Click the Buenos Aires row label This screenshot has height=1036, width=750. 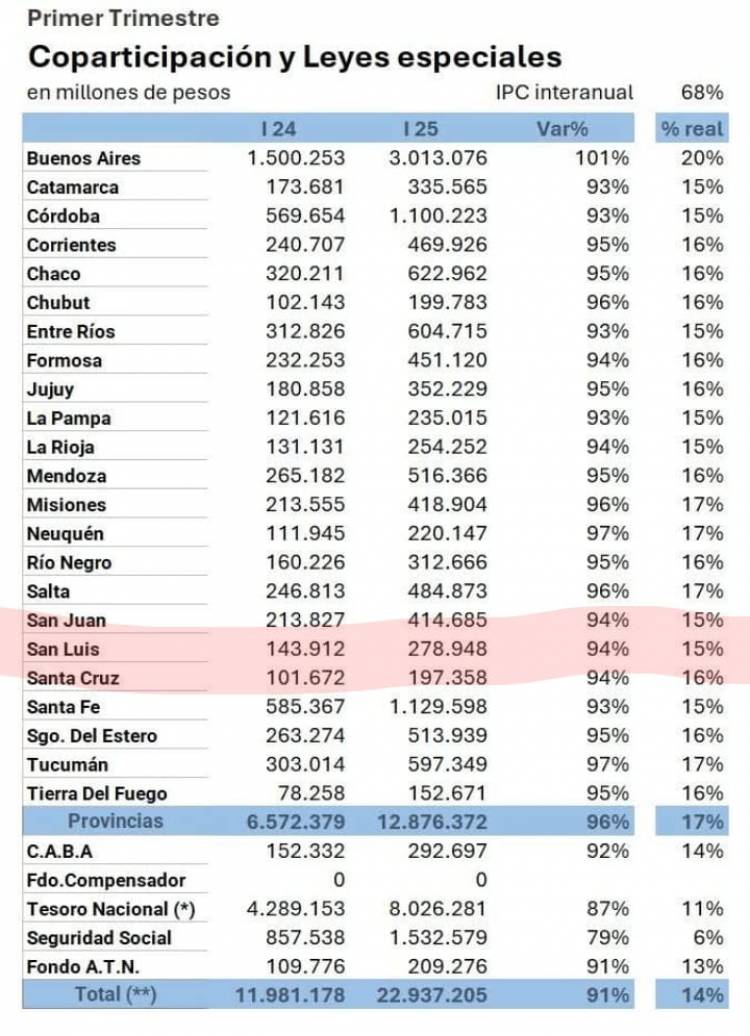[84, 158]
